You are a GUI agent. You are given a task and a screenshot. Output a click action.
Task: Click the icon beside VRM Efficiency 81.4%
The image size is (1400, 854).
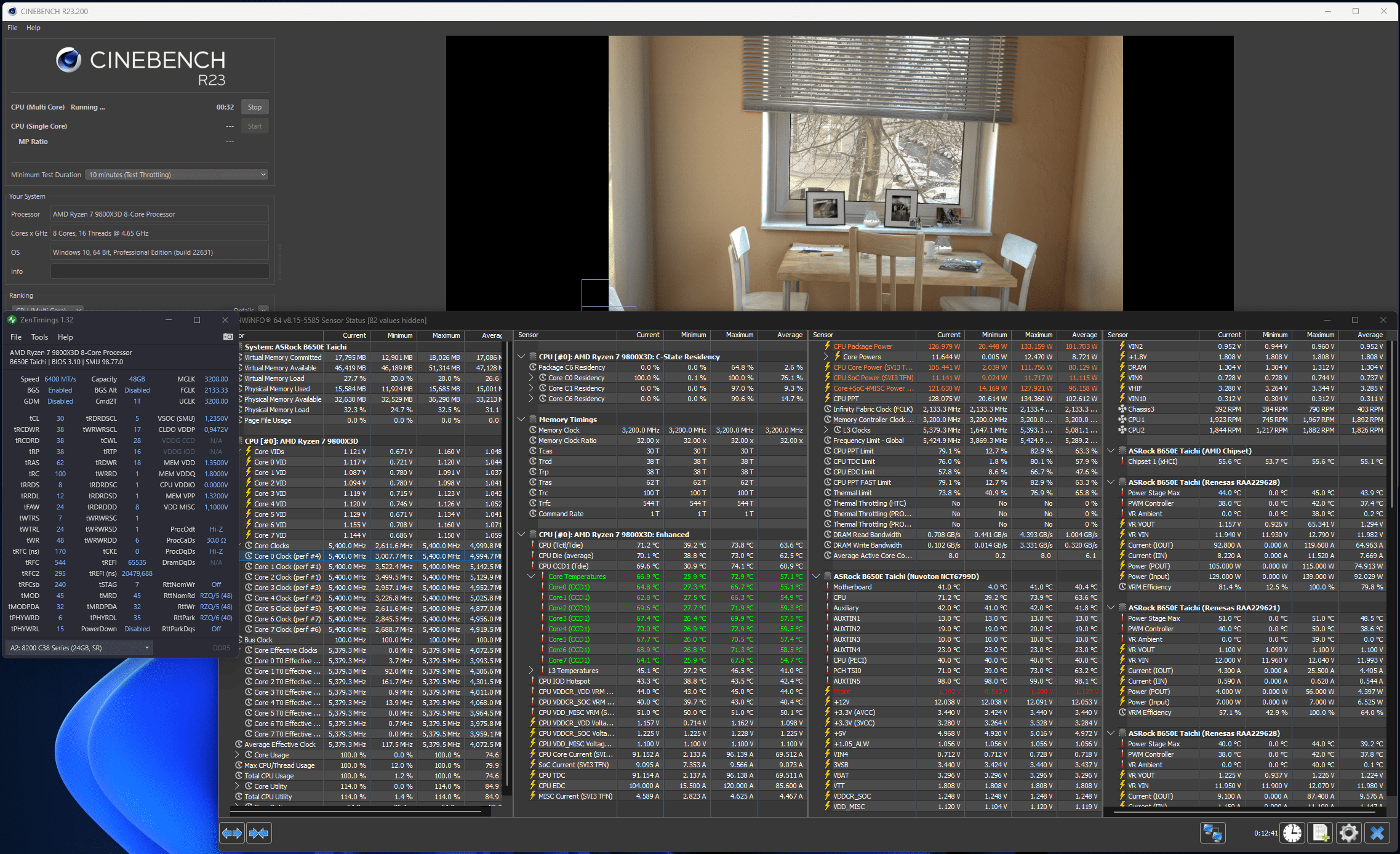[1122, 587]
